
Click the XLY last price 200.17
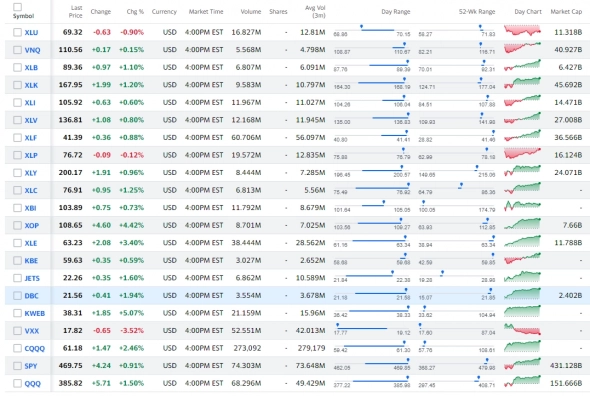tap(70, 172)
